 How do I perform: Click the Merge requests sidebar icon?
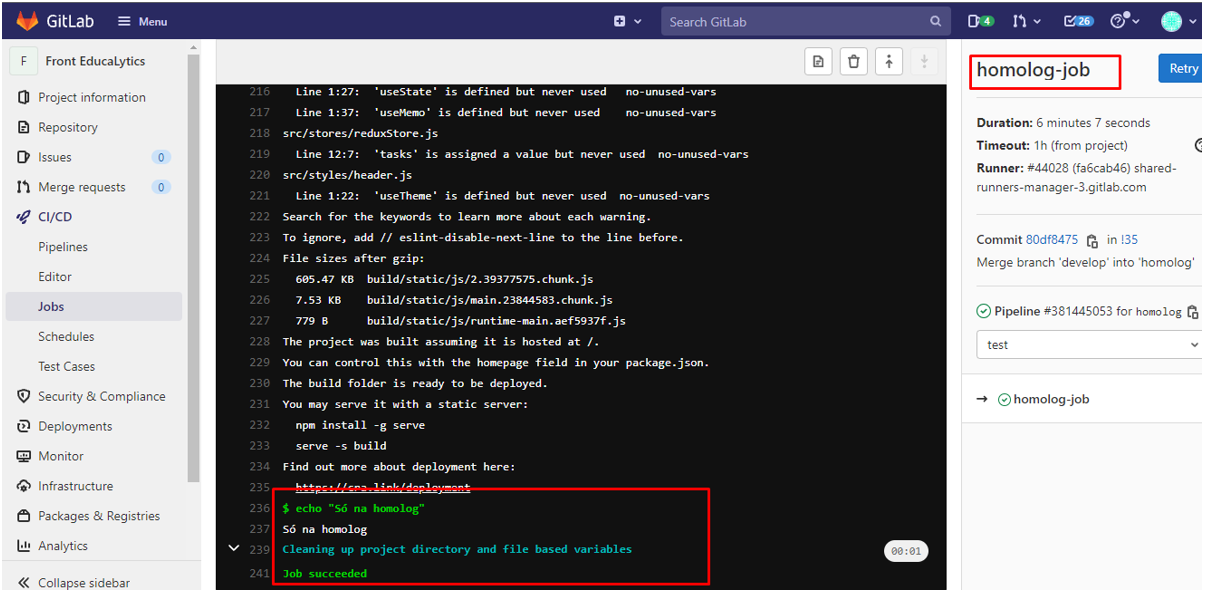point(24,187)
